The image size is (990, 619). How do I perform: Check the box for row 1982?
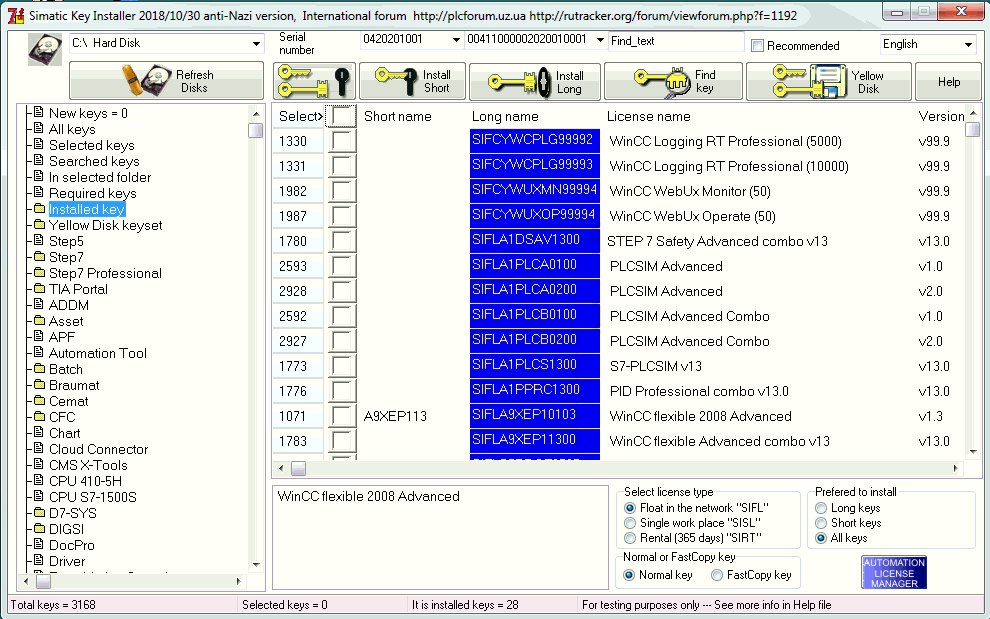[x=342, y=191]
